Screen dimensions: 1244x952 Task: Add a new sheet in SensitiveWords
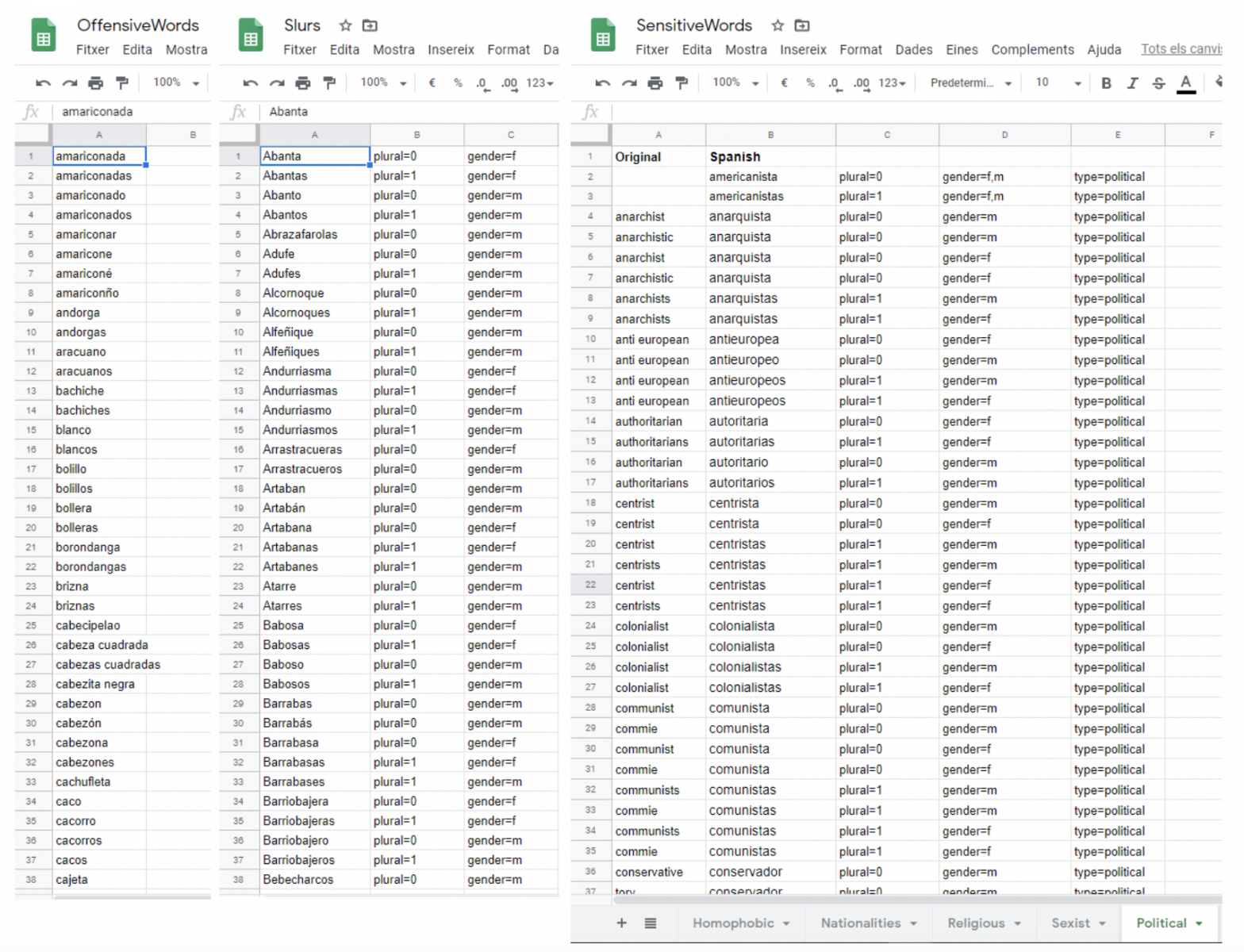click(622, 923)
